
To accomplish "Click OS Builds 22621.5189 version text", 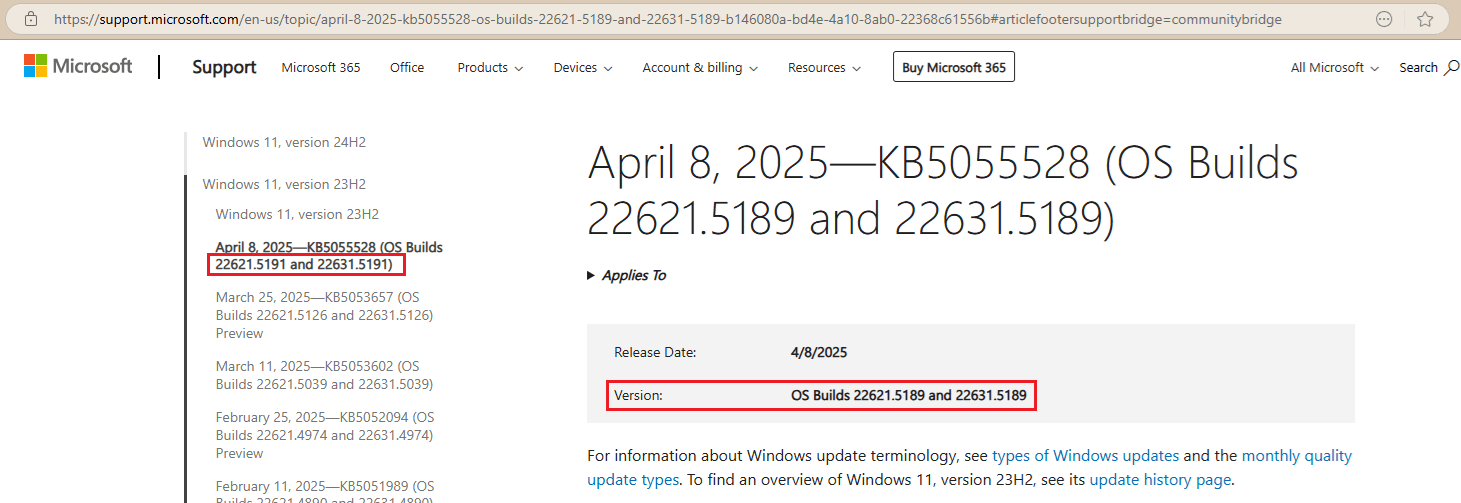I will 909,395.
